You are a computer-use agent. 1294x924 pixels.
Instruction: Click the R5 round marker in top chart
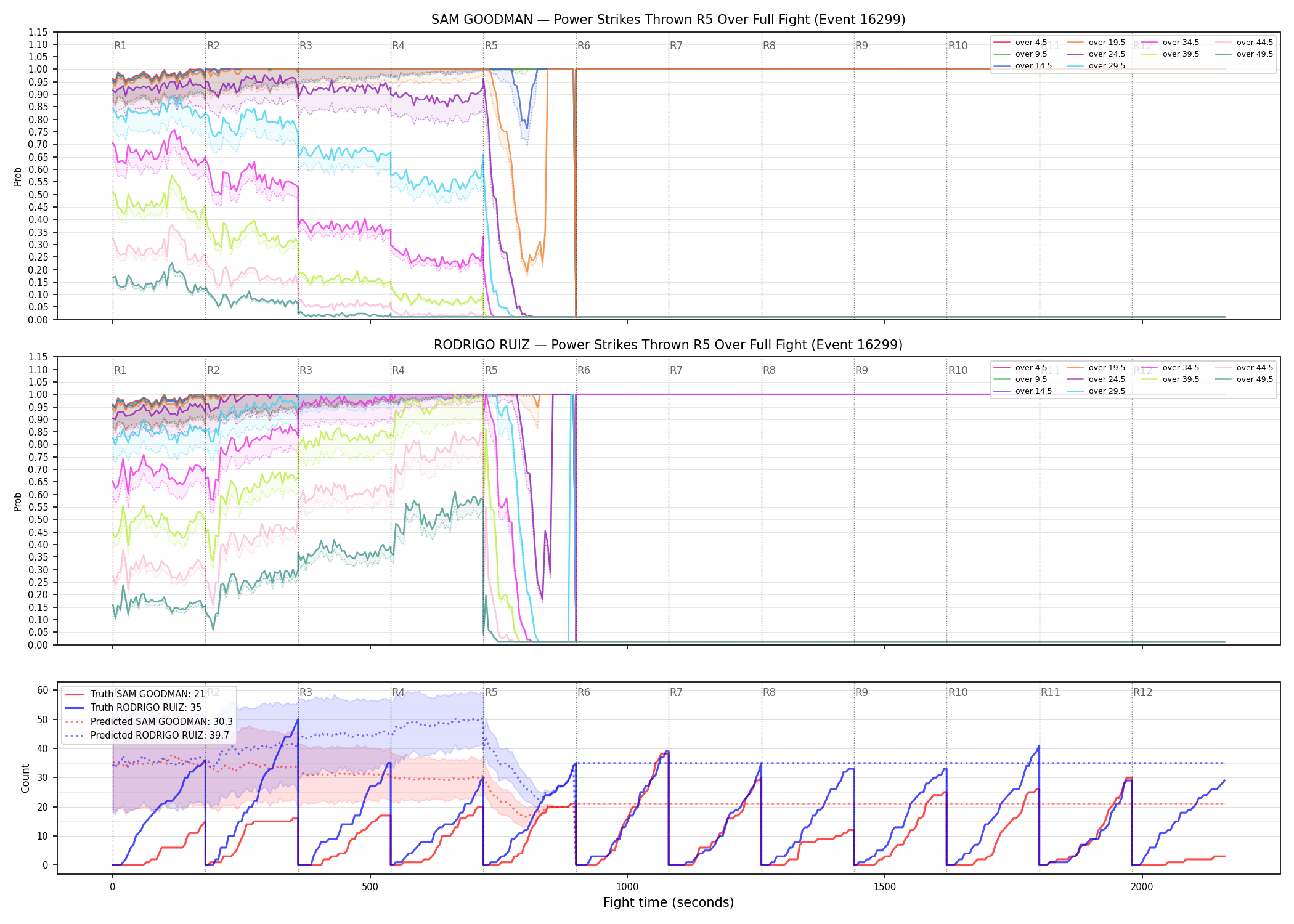(491, 46)
